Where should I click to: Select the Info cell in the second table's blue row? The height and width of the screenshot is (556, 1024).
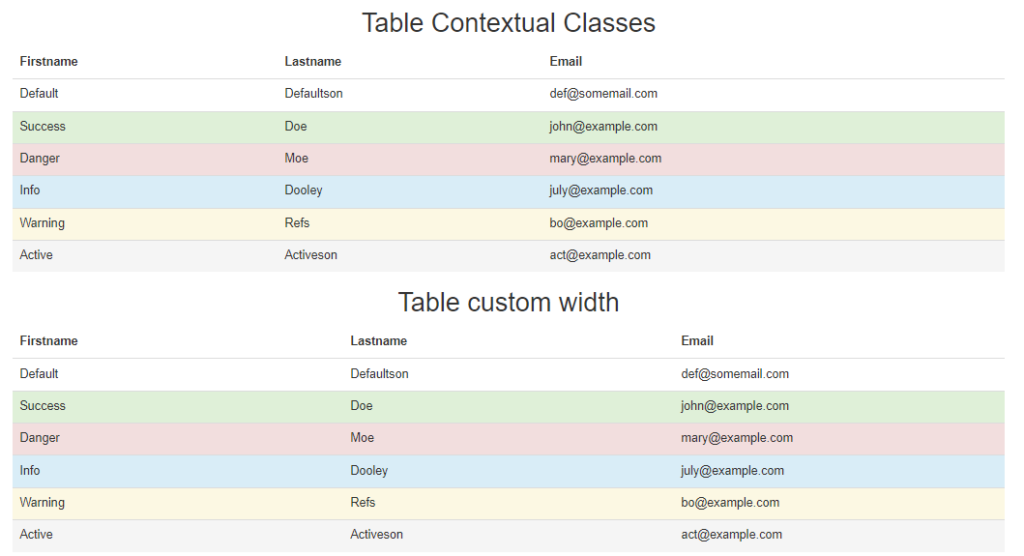pos(29,470)
